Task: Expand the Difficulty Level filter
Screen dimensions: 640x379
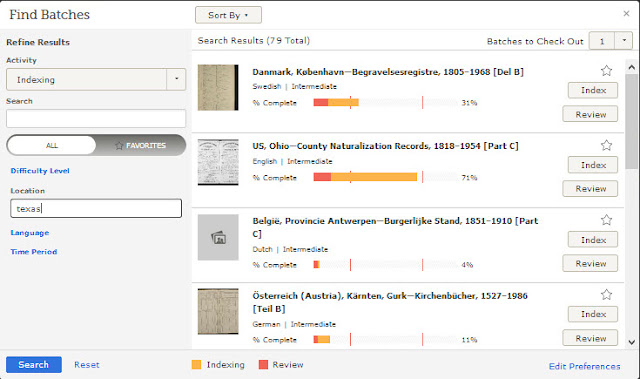Action: pyautogui.click(x=40, y=171)
